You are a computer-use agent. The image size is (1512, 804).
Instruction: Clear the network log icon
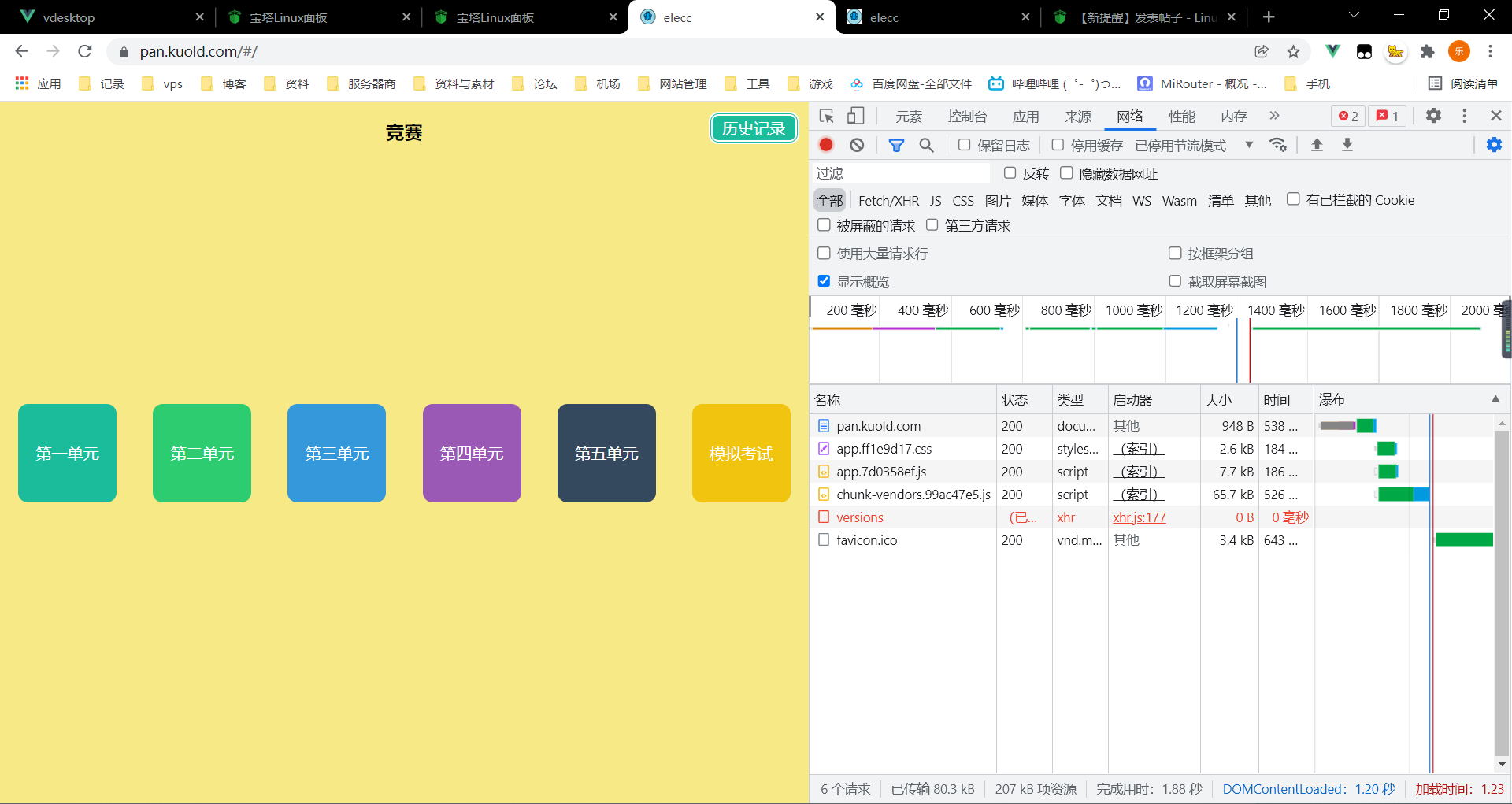tap(857, 145)
